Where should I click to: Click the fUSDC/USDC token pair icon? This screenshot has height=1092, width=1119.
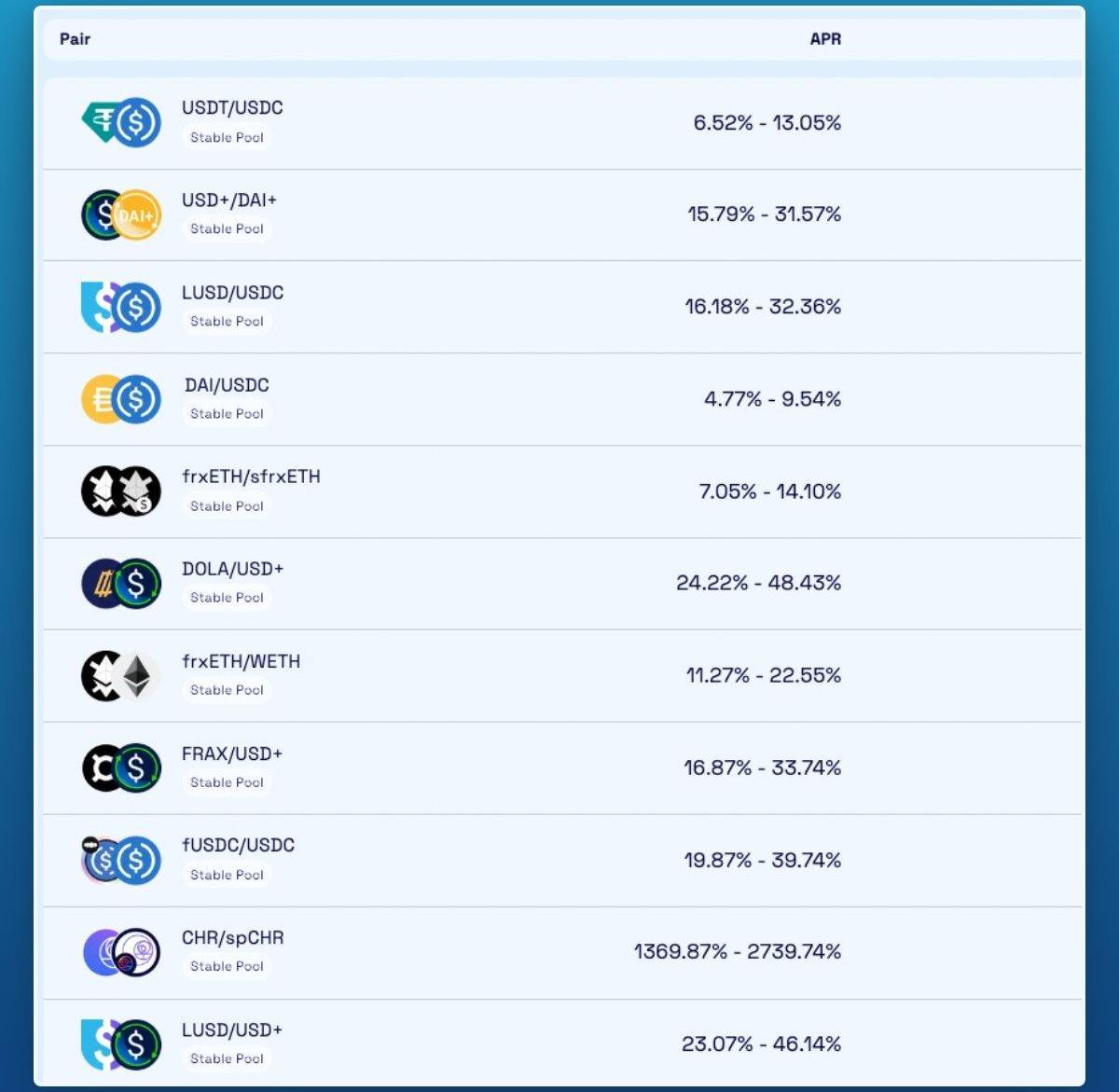tap(121, 860)
